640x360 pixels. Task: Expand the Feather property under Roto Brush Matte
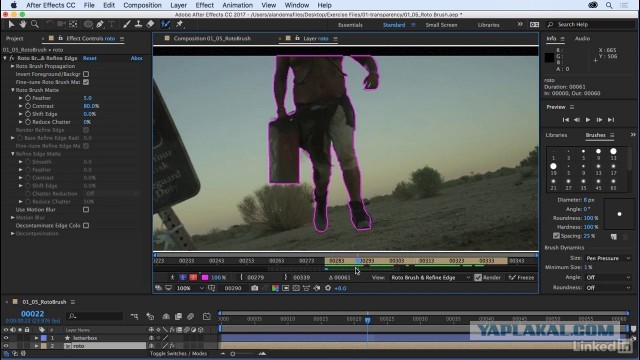[x=21, y=98]
